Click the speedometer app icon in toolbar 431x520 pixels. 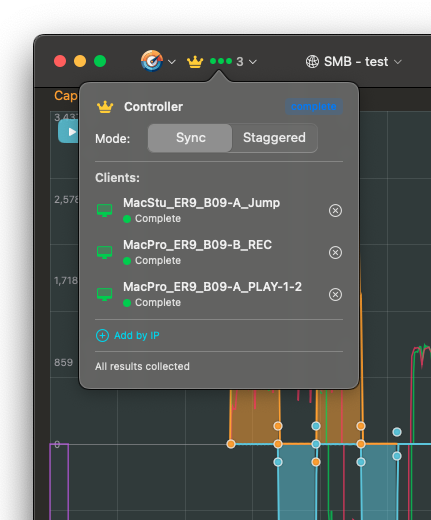point(152,61)
